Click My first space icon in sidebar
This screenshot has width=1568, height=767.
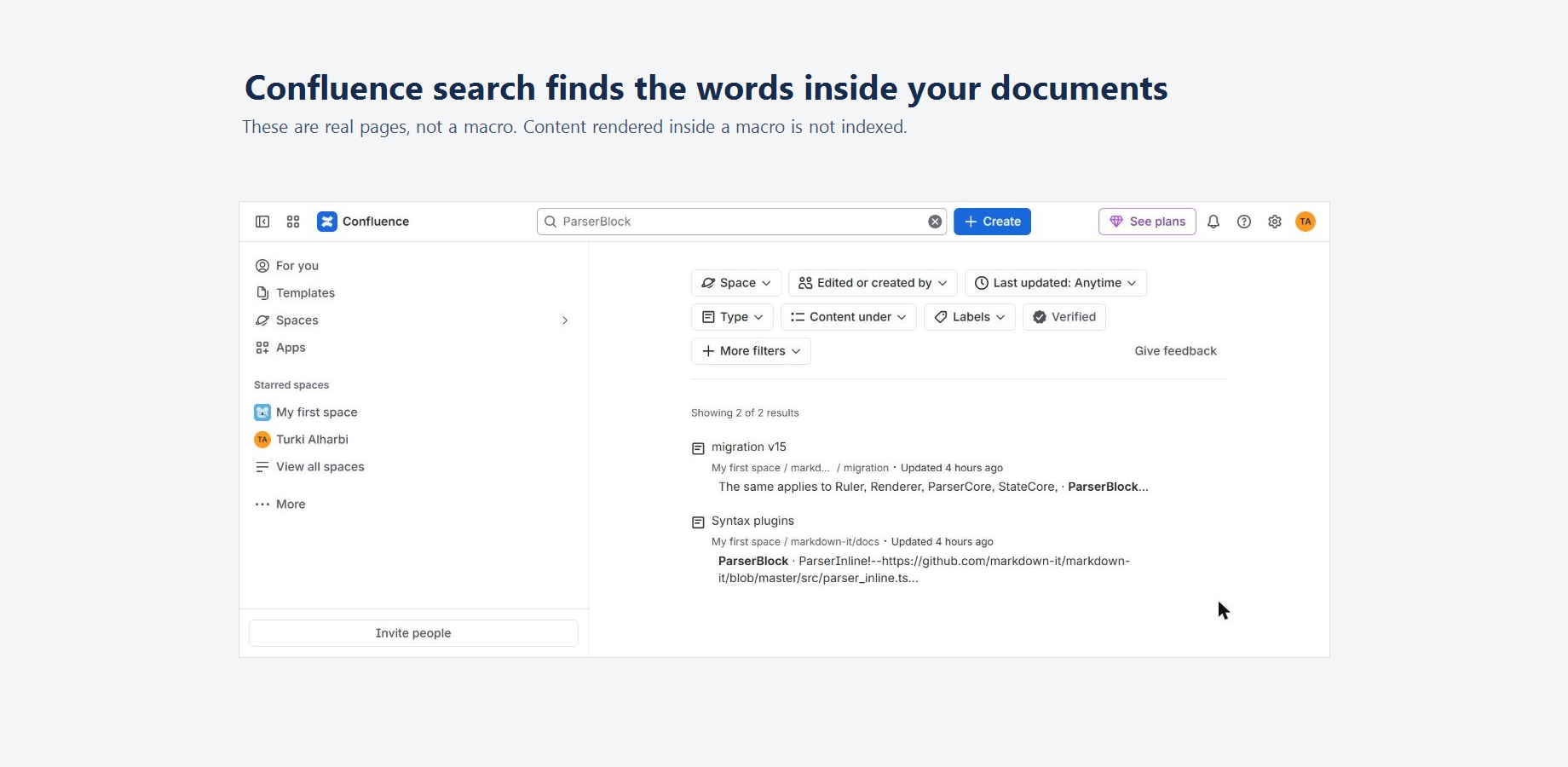262,412
